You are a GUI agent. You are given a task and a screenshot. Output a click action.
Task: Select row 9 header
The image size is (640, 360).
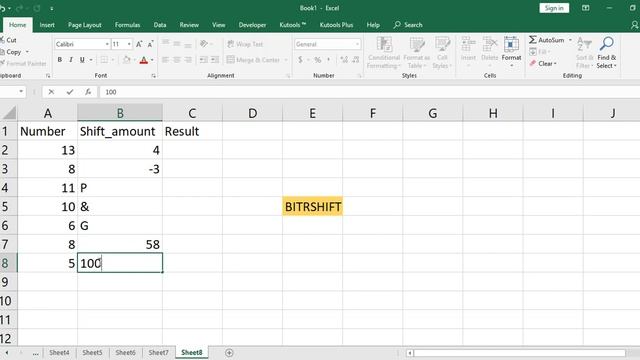click(x=8, y=282)
